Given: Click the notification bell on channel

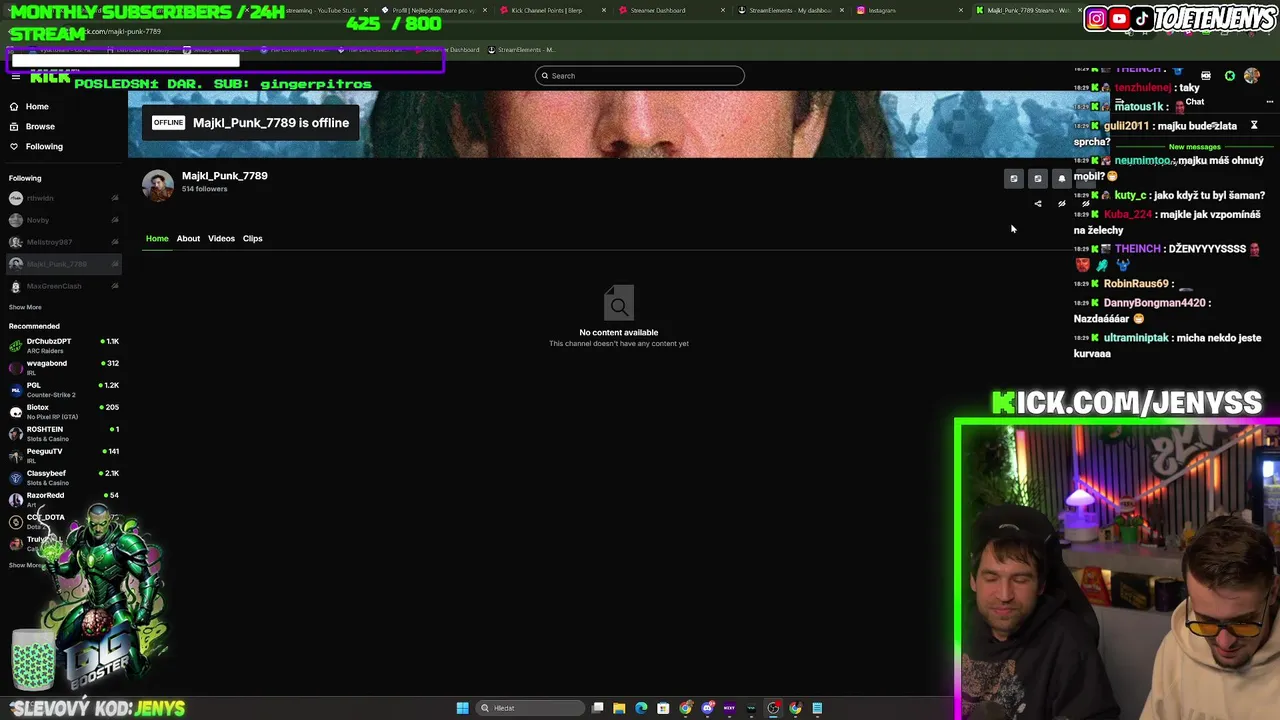Looking at the screenshot, I should click(1062, 179).
